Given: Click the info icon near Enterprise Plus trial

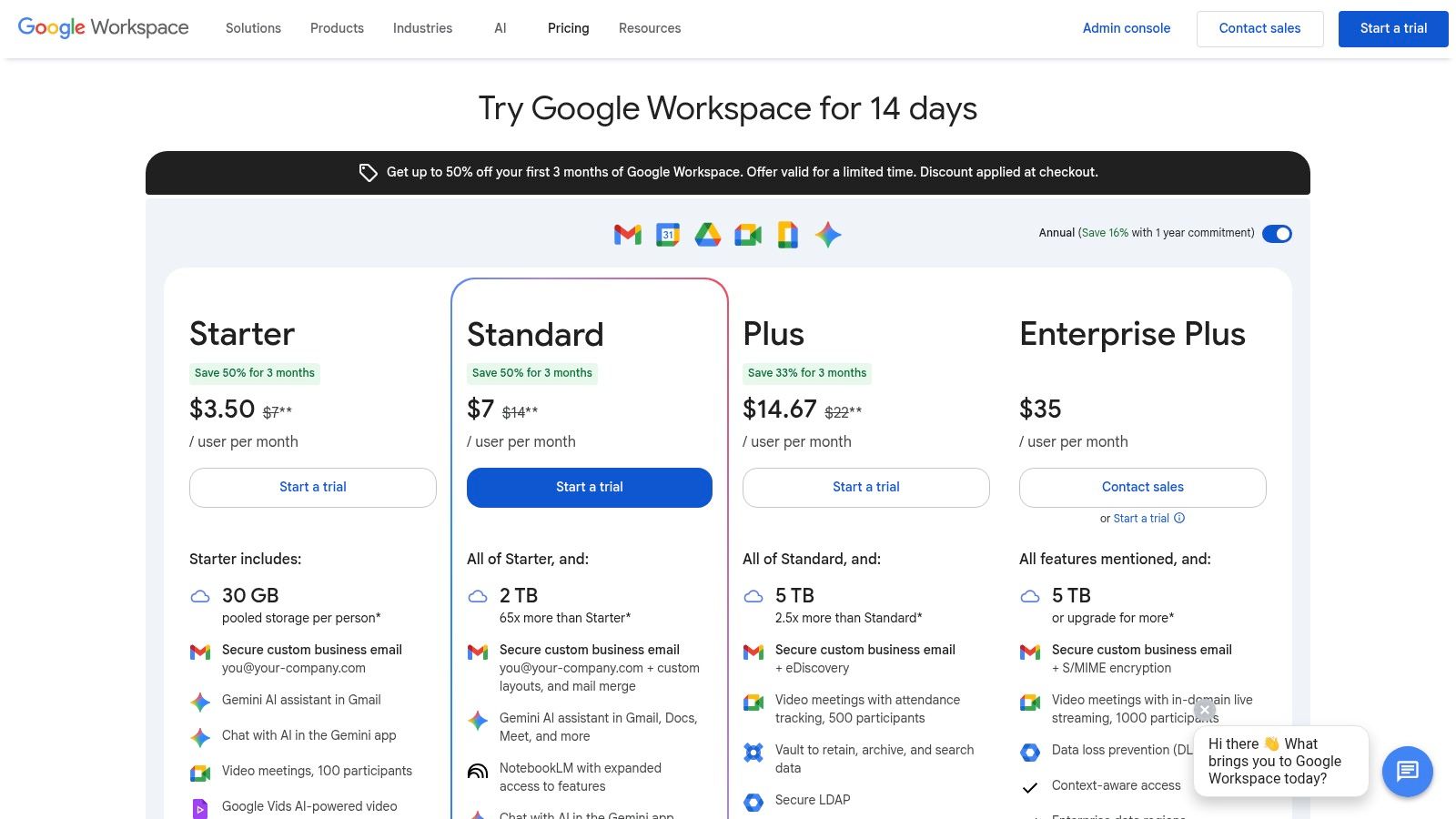Looking at the screenshot, I should 1179,518.
